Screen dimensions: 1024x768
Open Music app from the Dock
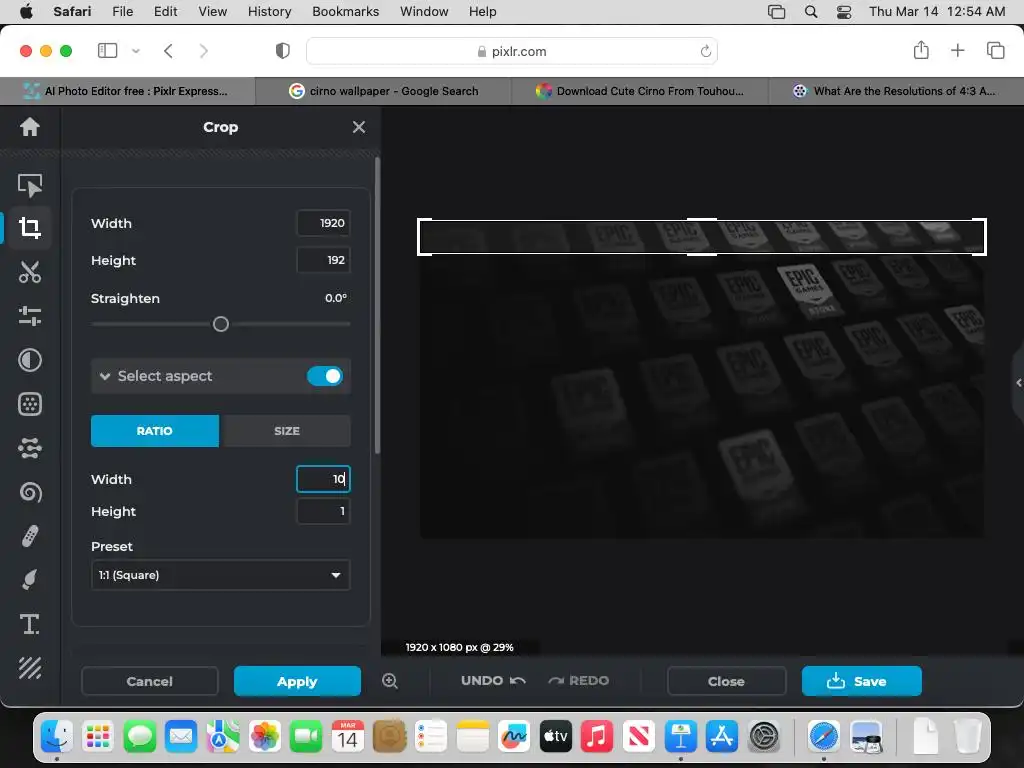pos(597,737)
